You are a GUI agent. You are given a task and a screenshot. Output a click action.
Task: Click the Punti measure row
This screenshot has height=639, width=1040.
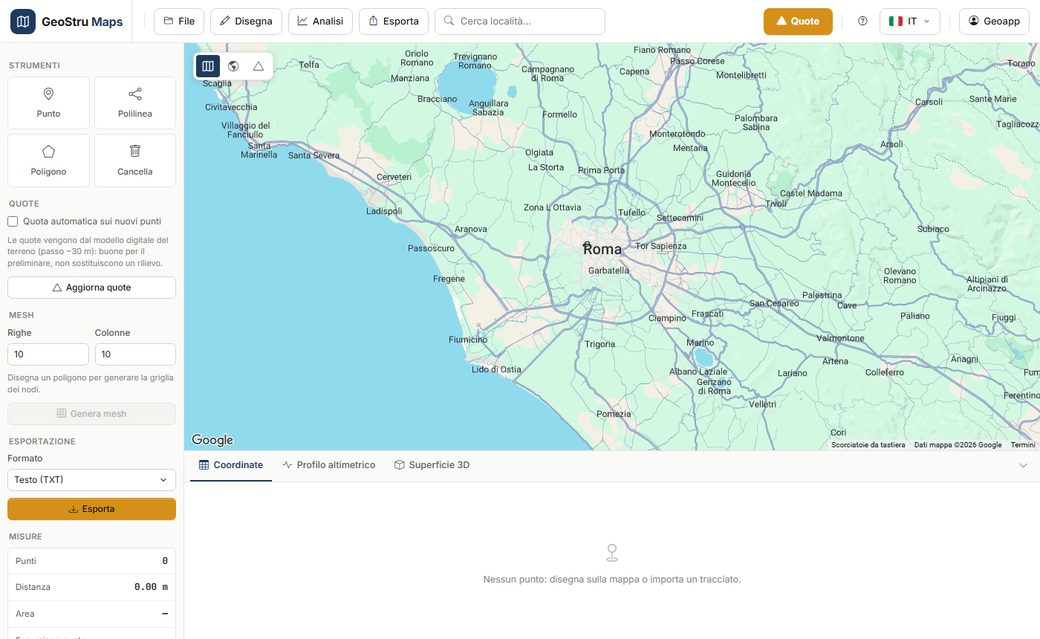[92, 561]
